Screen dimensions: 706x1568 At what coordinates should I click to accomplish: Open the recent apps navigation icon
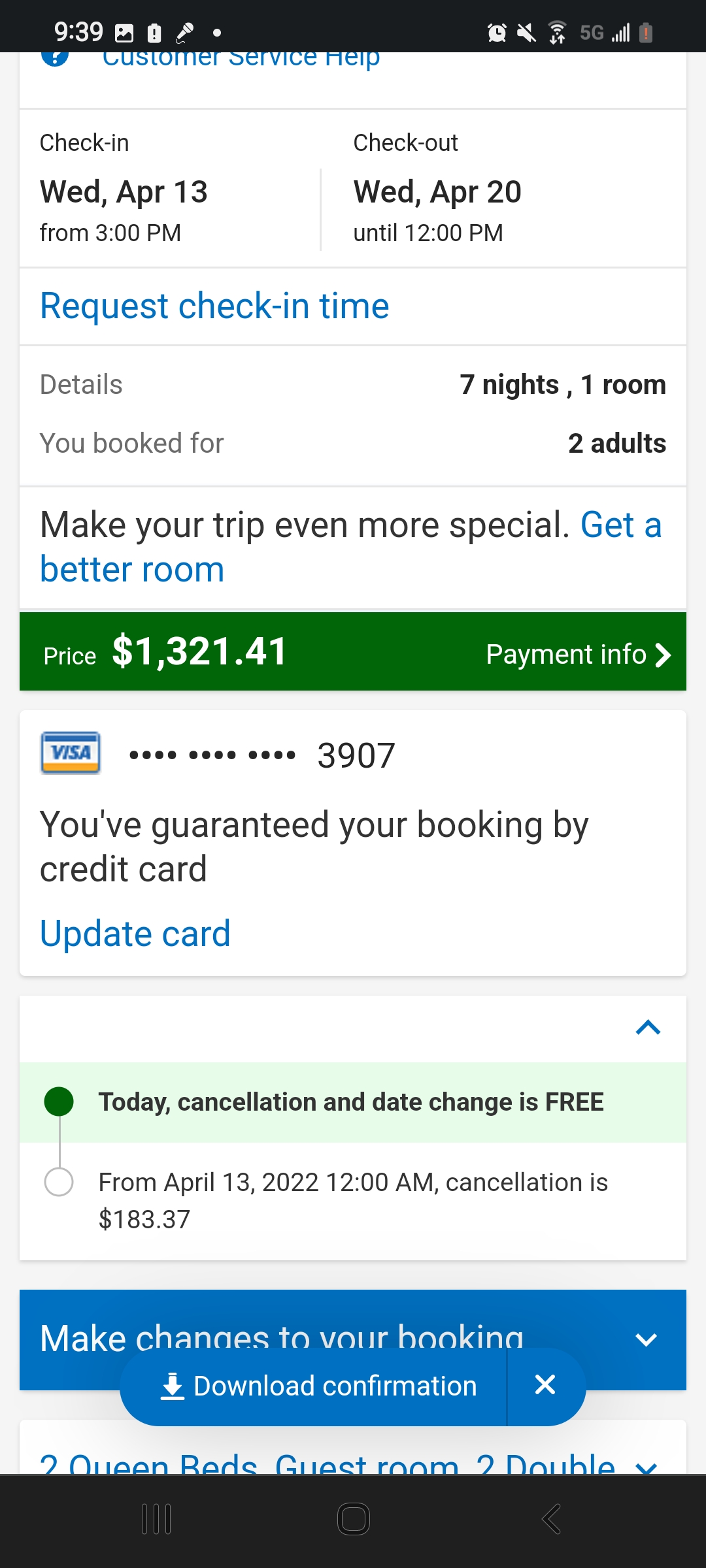(156, 1518)
